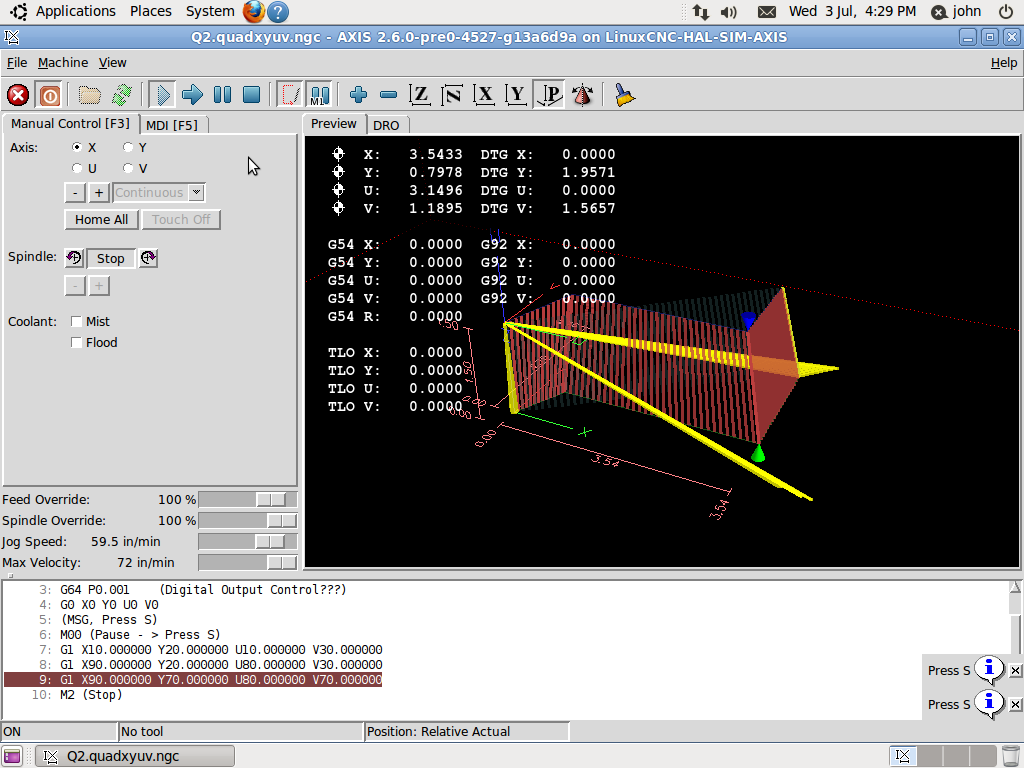Reload the current G-code file

click(121, 95)
